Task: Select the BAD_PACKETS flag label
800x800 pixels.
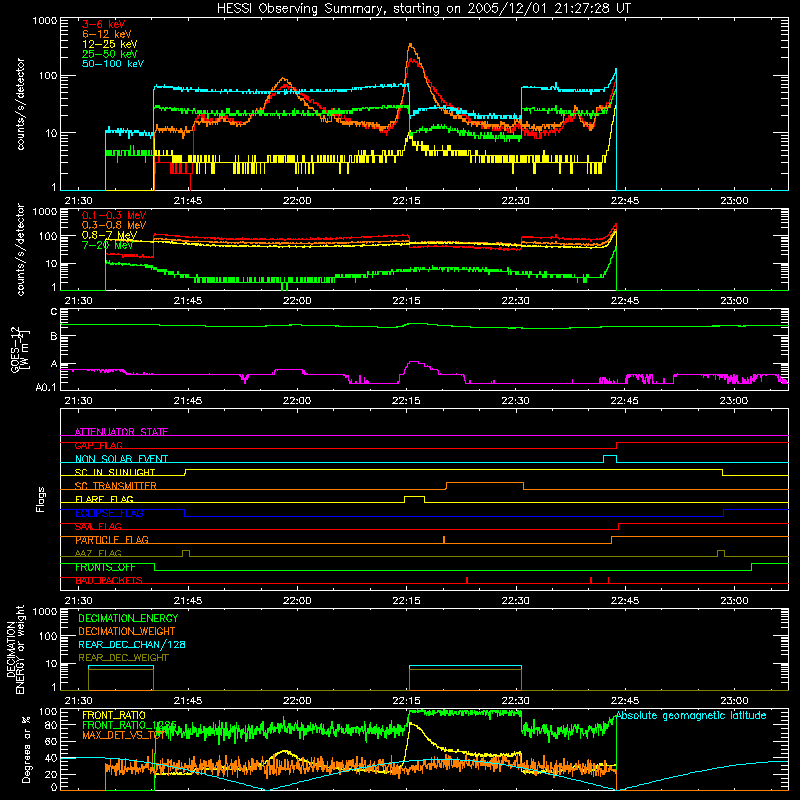Action: [x=109, y=581]
